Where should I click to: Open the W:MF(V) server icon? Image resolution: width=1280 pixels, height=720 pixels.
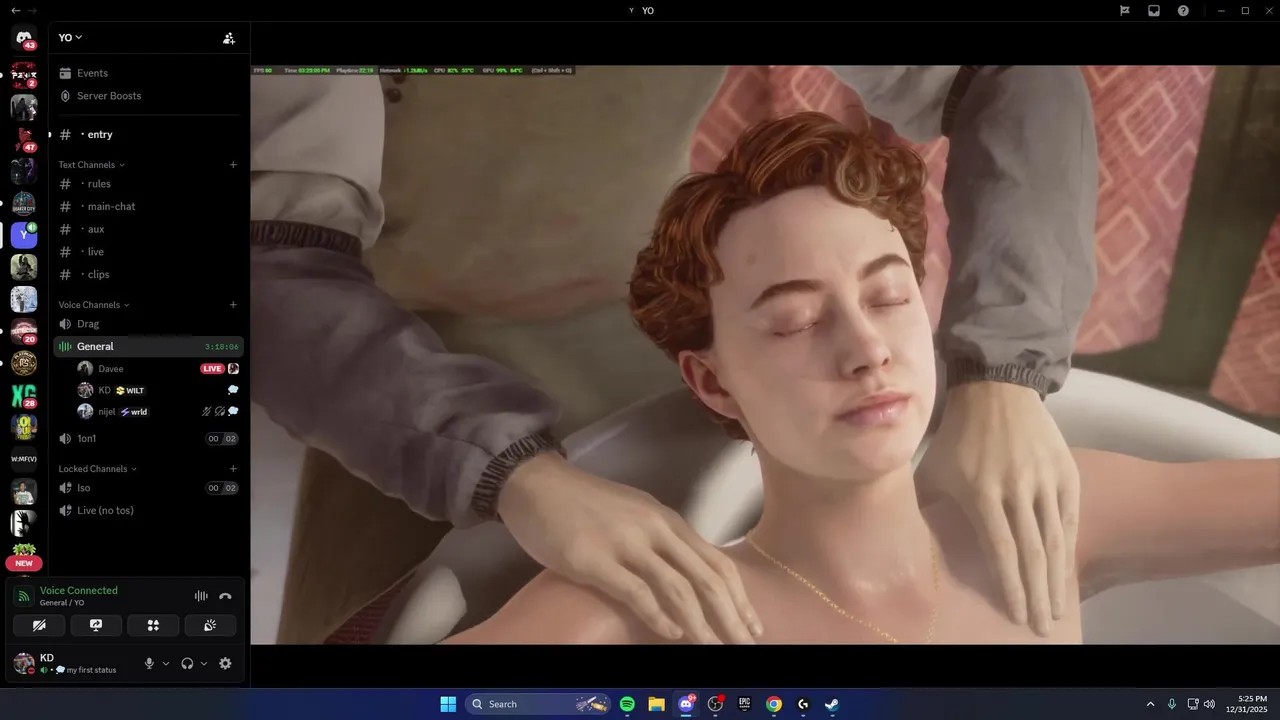24,459
